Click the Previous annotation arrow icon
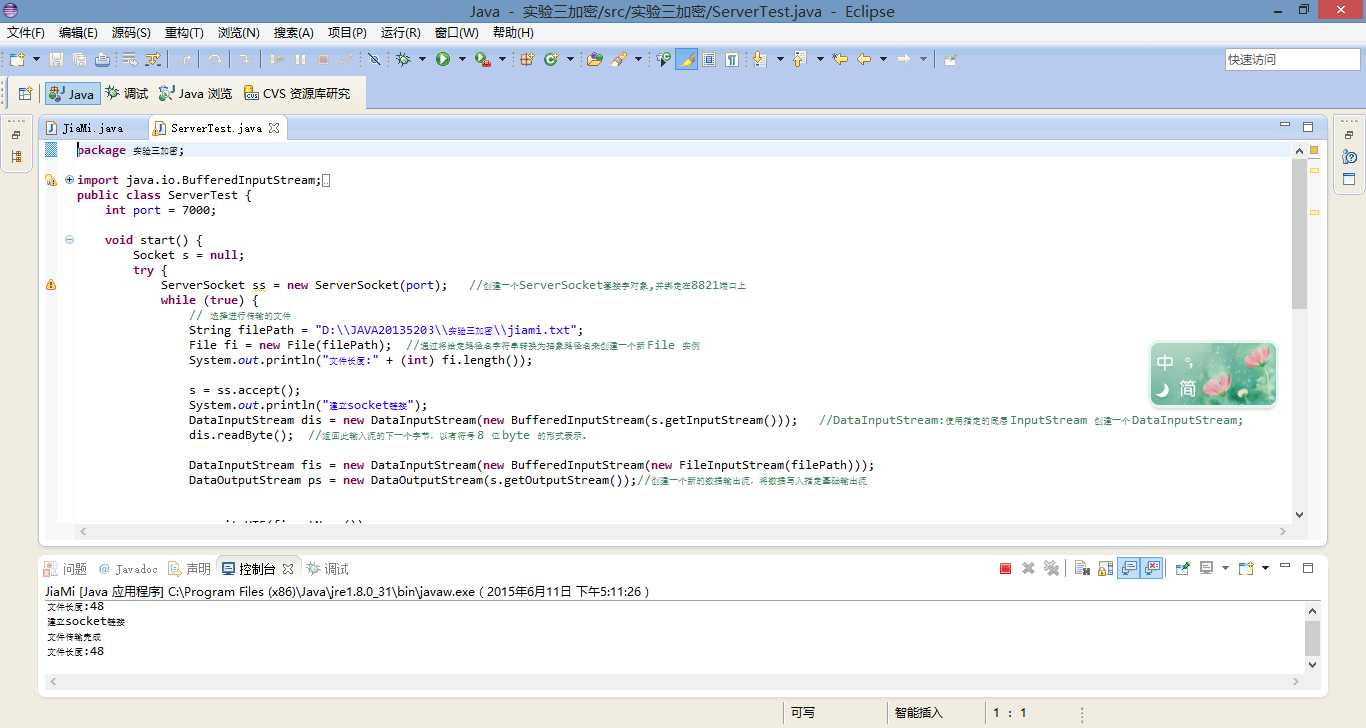1366x728 pixels. (x=798, y=59)
